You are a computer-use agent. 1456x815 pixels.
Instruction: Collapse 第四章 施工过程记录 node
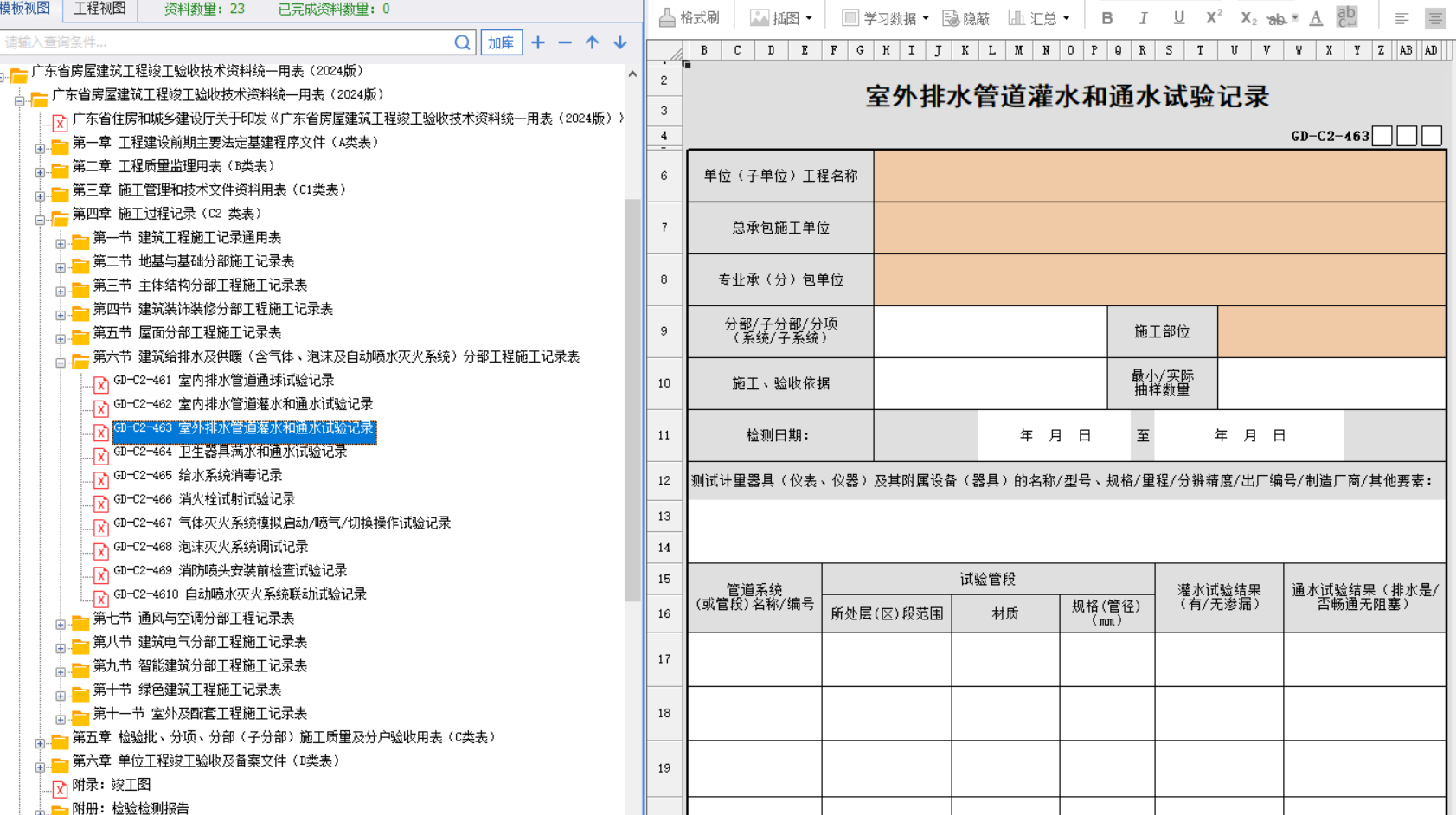point(40,220)
